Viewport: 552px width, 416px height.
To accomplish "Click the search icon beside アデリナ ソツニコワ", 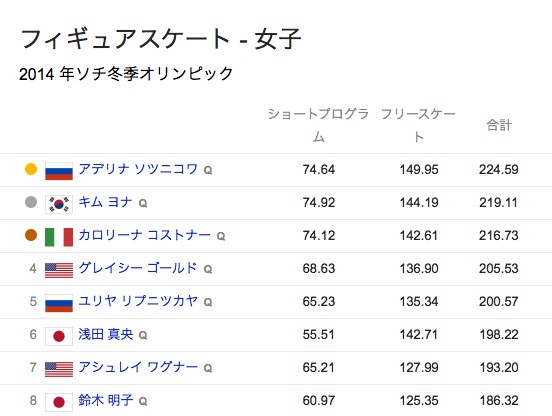I will coord(208,171).
